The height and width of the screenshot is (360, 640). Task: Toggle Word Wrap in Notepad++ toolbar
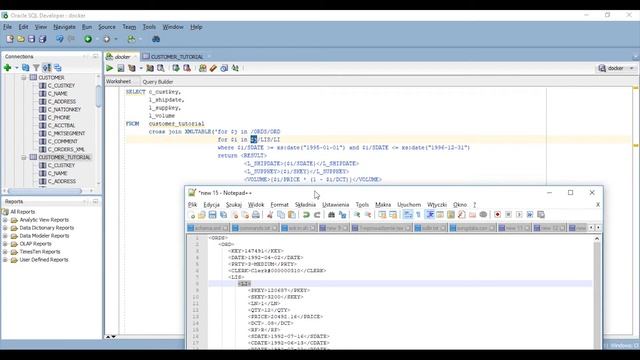(407, 215)
